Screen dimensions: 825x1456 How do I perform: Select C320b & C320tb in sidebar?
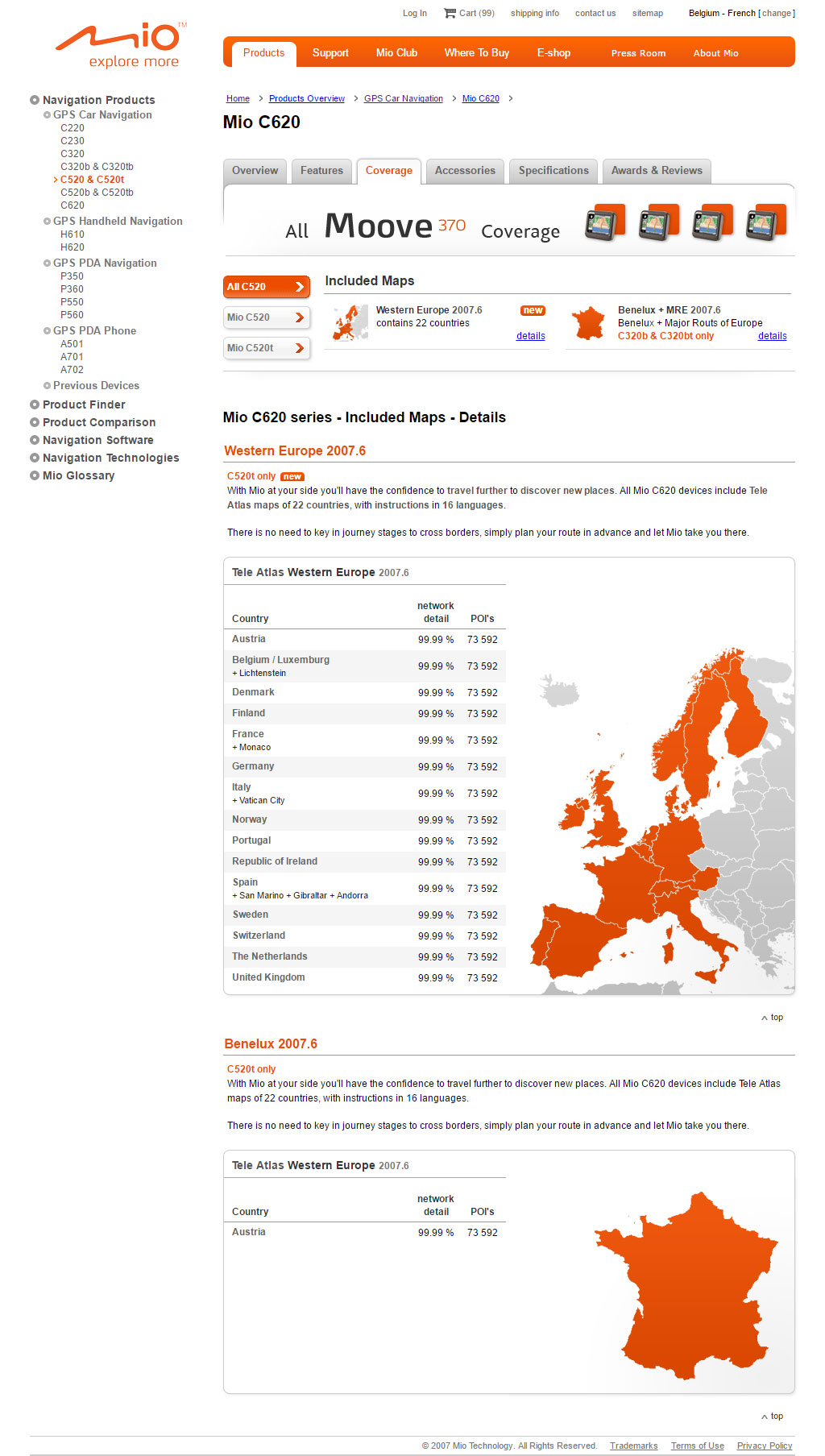click(97, 167)
